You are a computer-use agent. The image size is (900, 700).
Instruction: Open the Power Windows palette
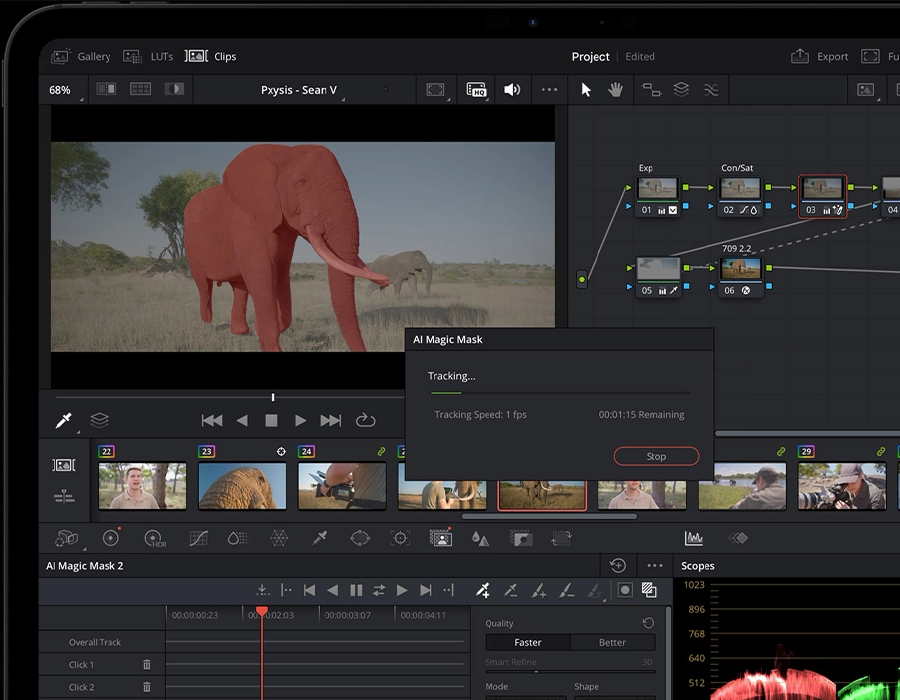coord(360,538)
